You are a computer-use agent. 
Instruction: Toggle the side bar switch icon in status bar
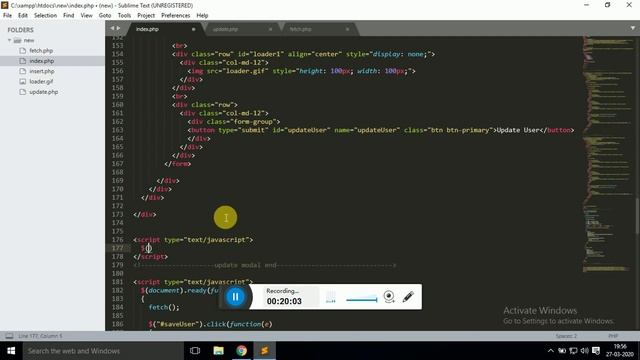9,336
